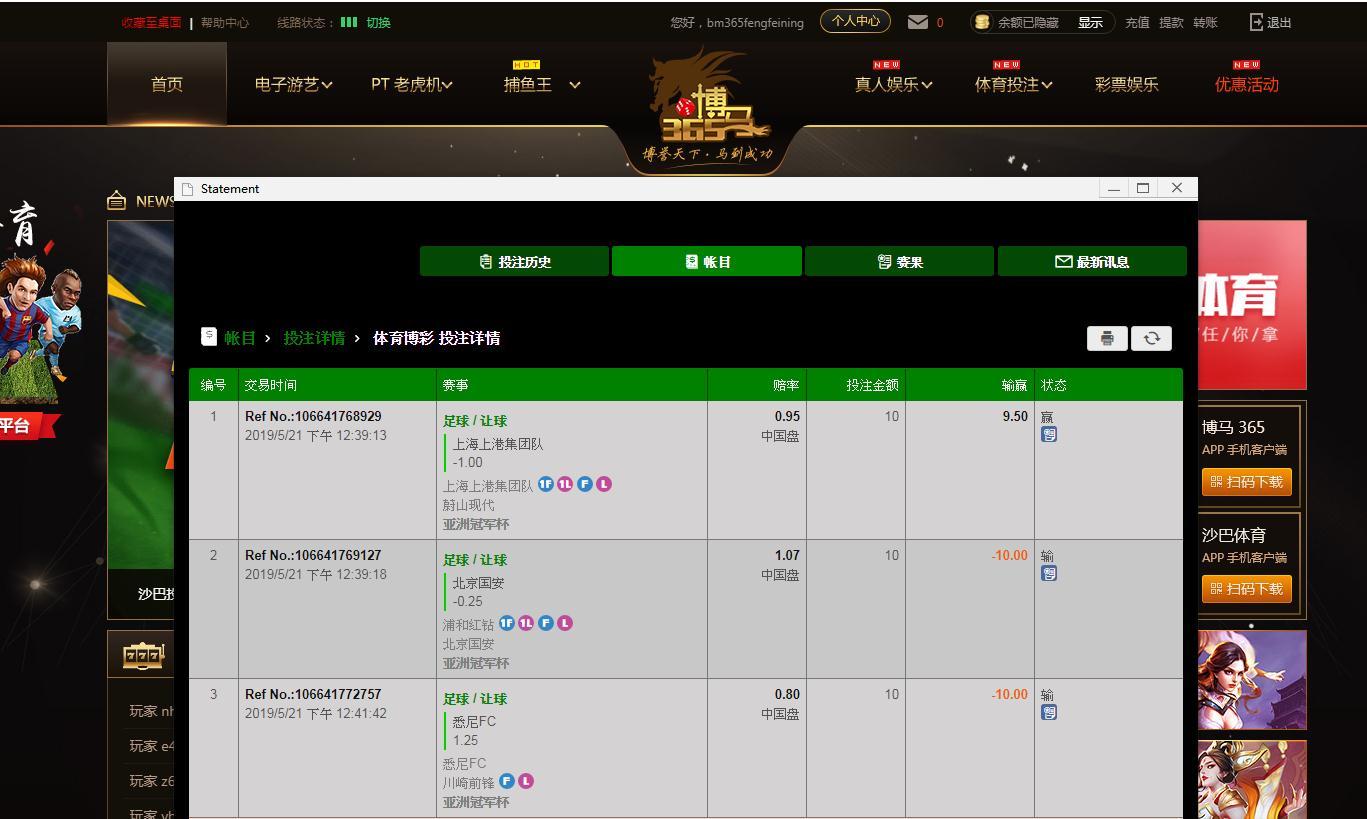The image size is (1367, 819).
Task: Select the 帐目 tab
Action: (707, 261)
